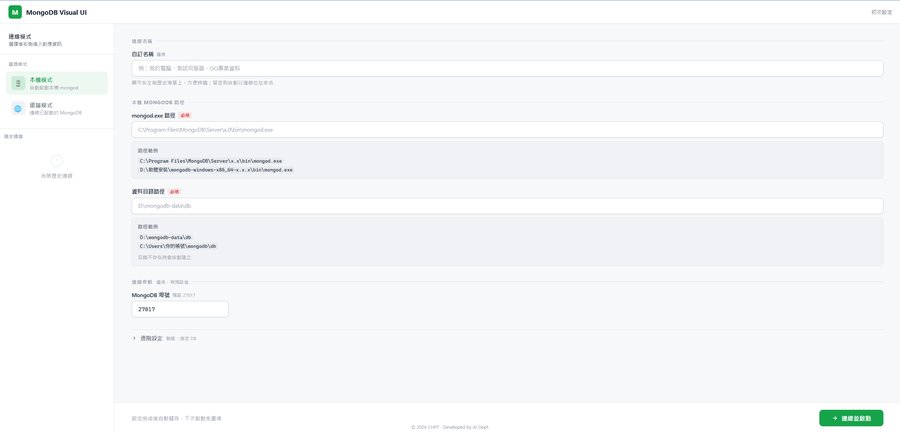Click the remote mode globe icon
Image resolution: width=900 pixels, height=433 pixels.
(18, 109)
